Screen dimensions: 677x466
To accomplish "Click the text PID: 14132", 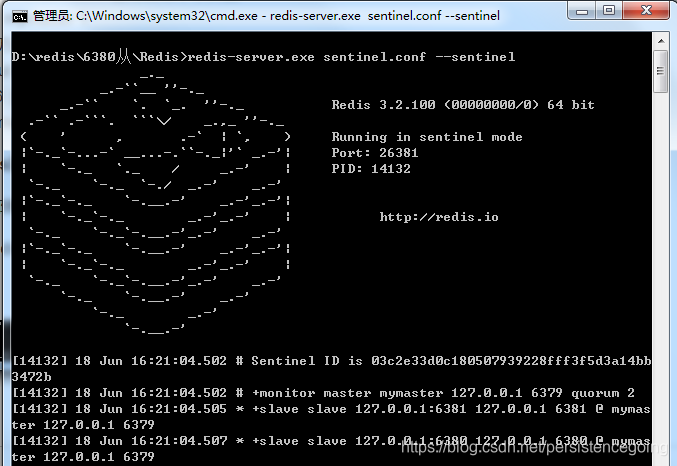I will click(370, 169).
